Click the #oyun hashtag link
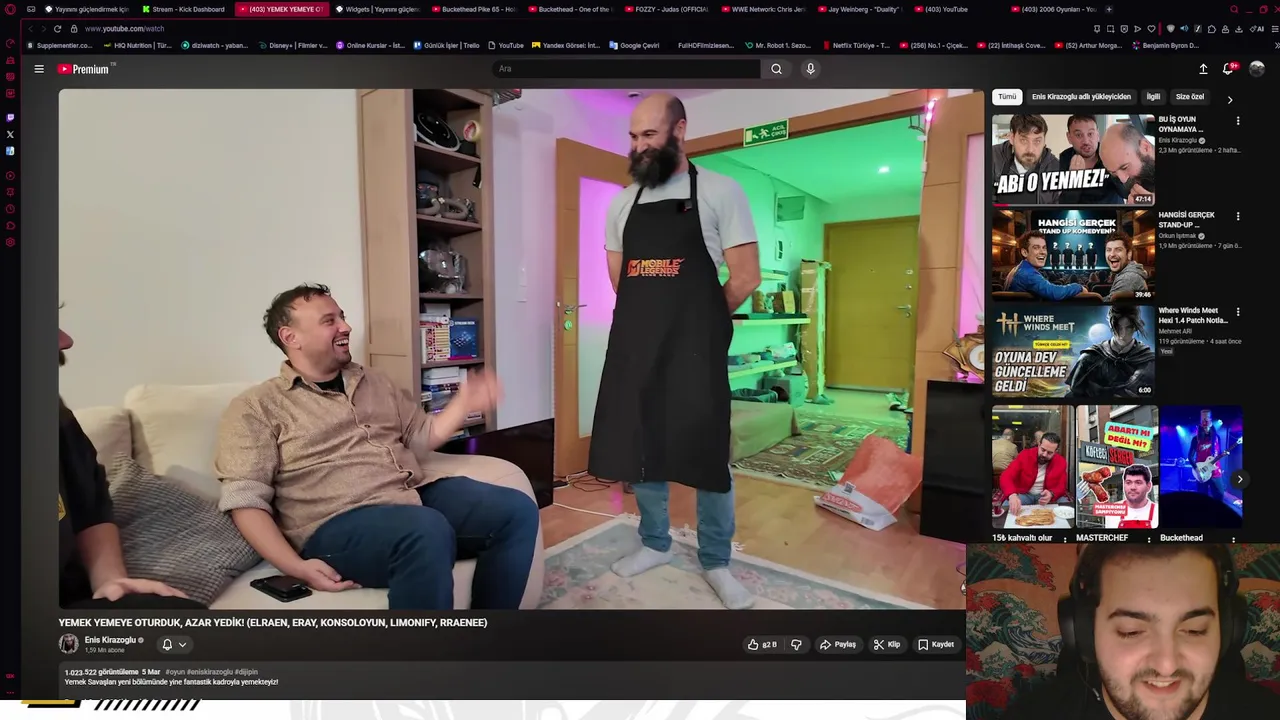 pos(175,672)
